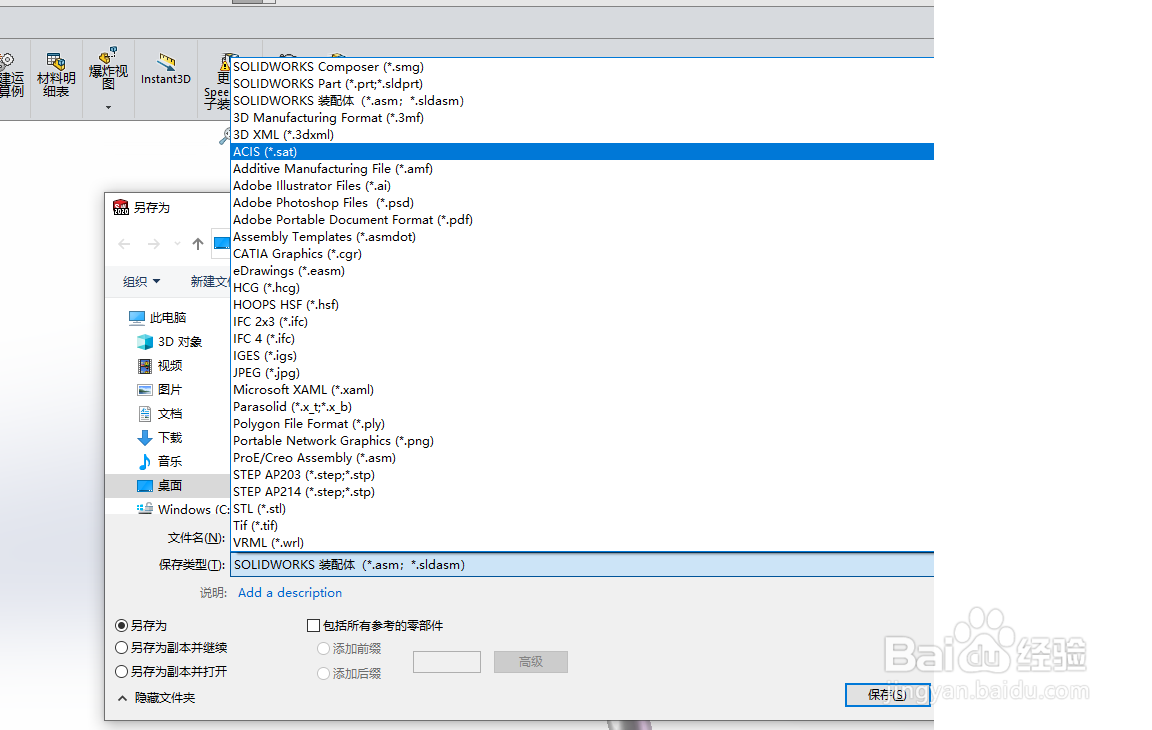
Task: Select the 音乐 folder in the sidebar
Action: point(160,461)
